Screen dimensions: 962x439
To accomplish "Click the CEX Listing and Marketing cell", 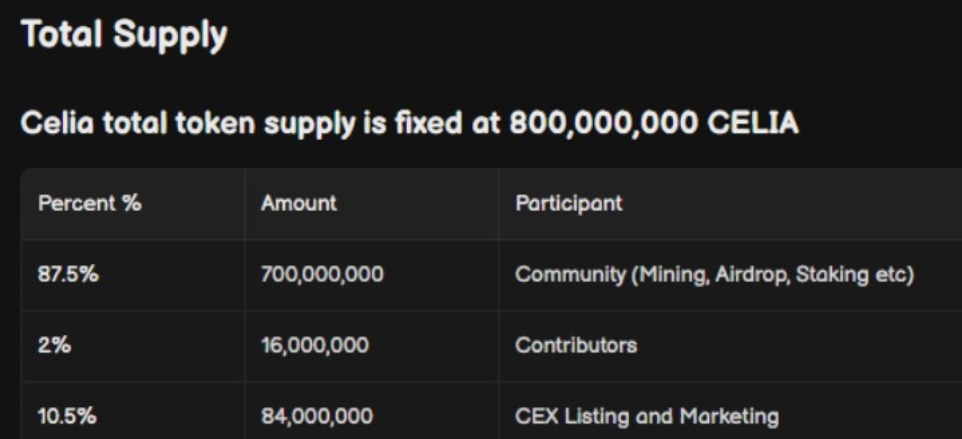I will click(647, 415).
